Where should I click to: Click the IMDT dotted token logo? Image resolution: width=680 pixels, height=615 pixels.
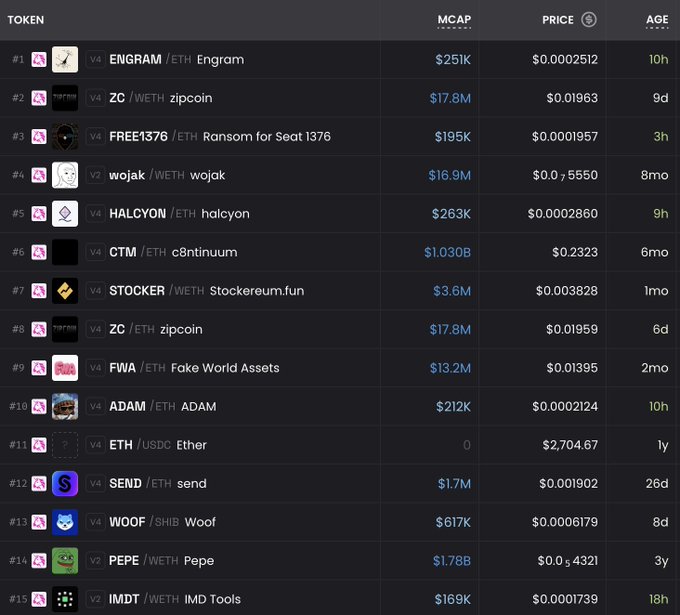pos(65,599)
